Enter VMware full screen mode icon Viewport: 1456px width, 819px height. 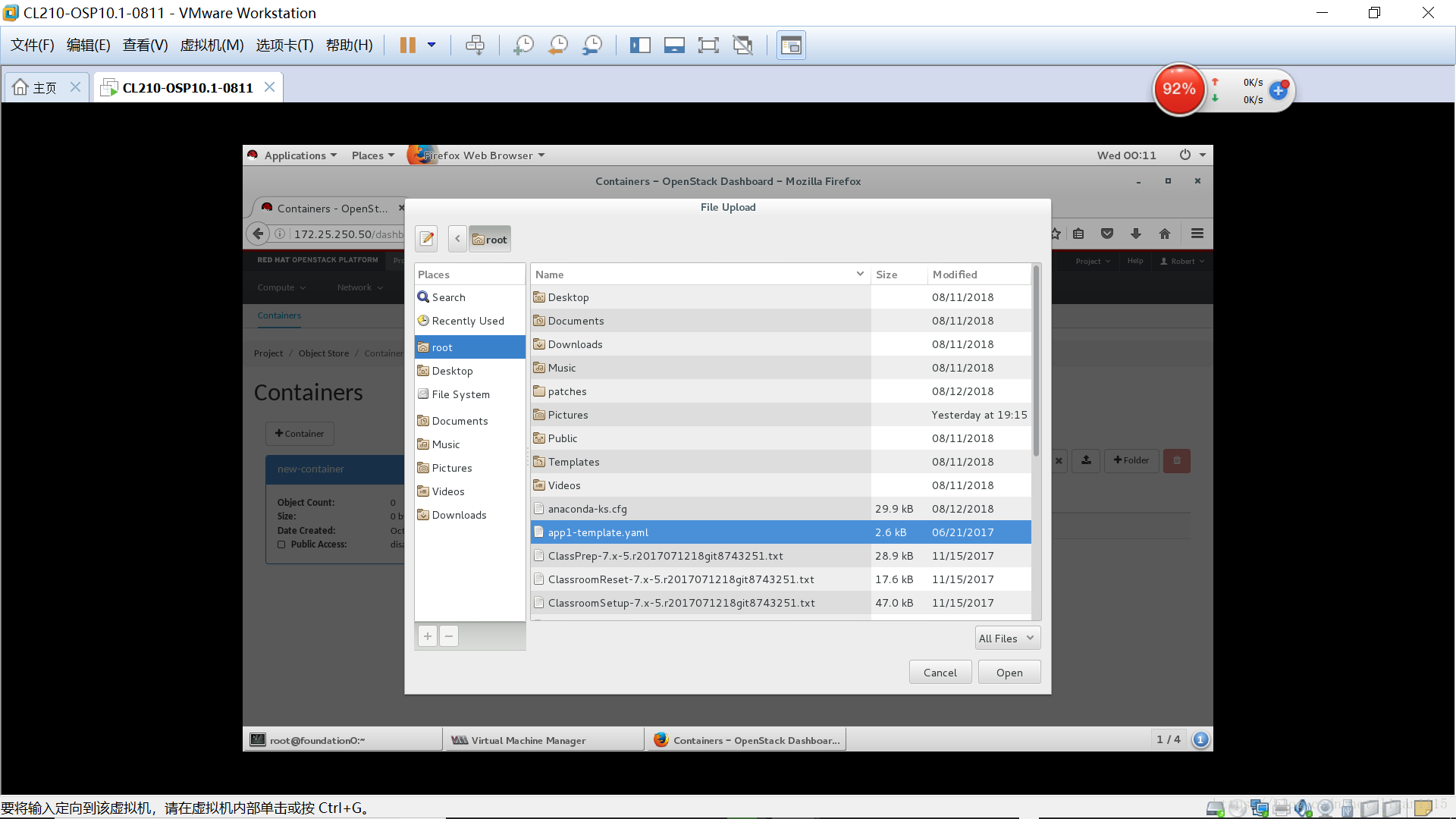pos(708,45)
